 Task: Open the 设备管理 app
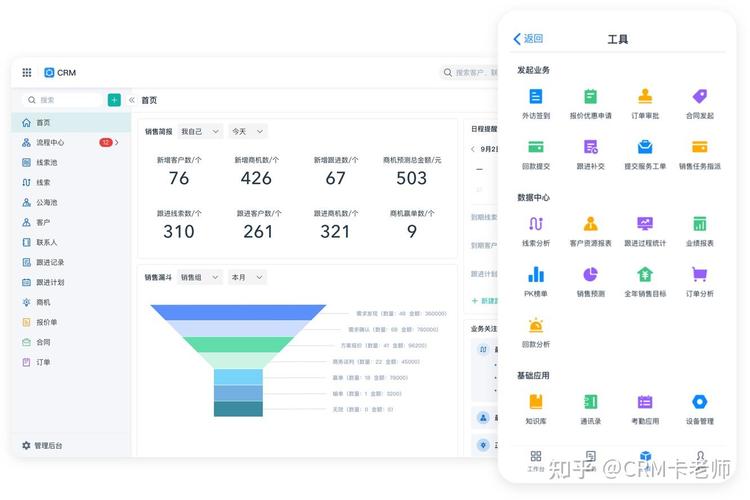pos(699,409)
